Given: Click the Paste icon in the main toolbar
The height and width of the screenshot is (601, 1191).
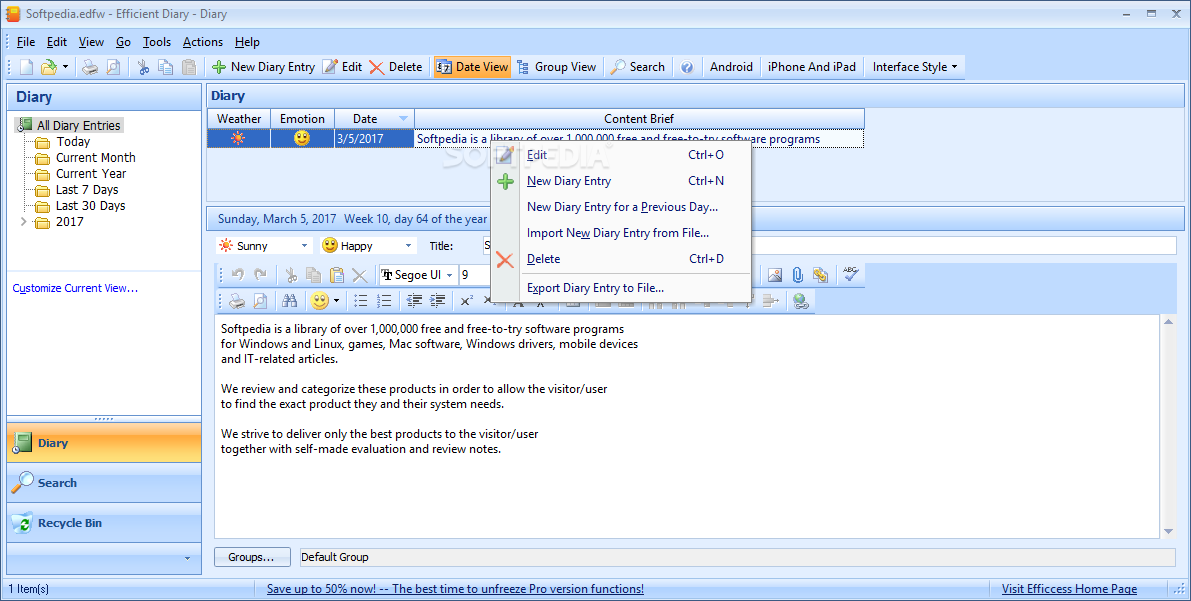Looking at the screenshot, I should (188, 67).
